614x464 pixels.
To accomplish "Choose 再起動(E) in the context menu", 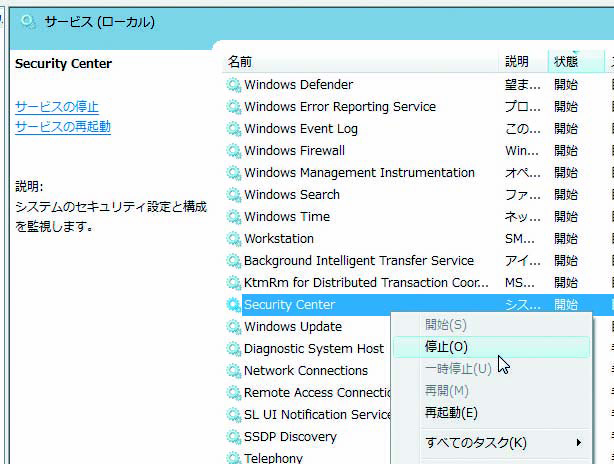I will point(491,413).
